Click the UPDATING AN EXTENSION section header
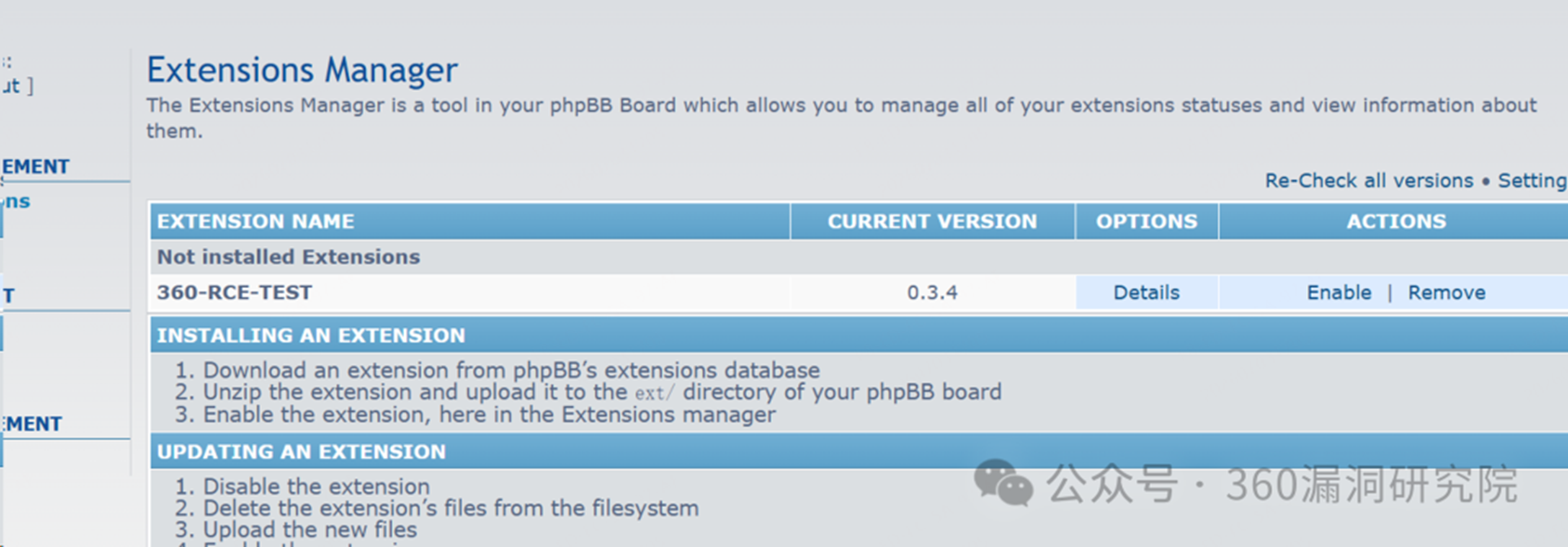 (859, 451)
